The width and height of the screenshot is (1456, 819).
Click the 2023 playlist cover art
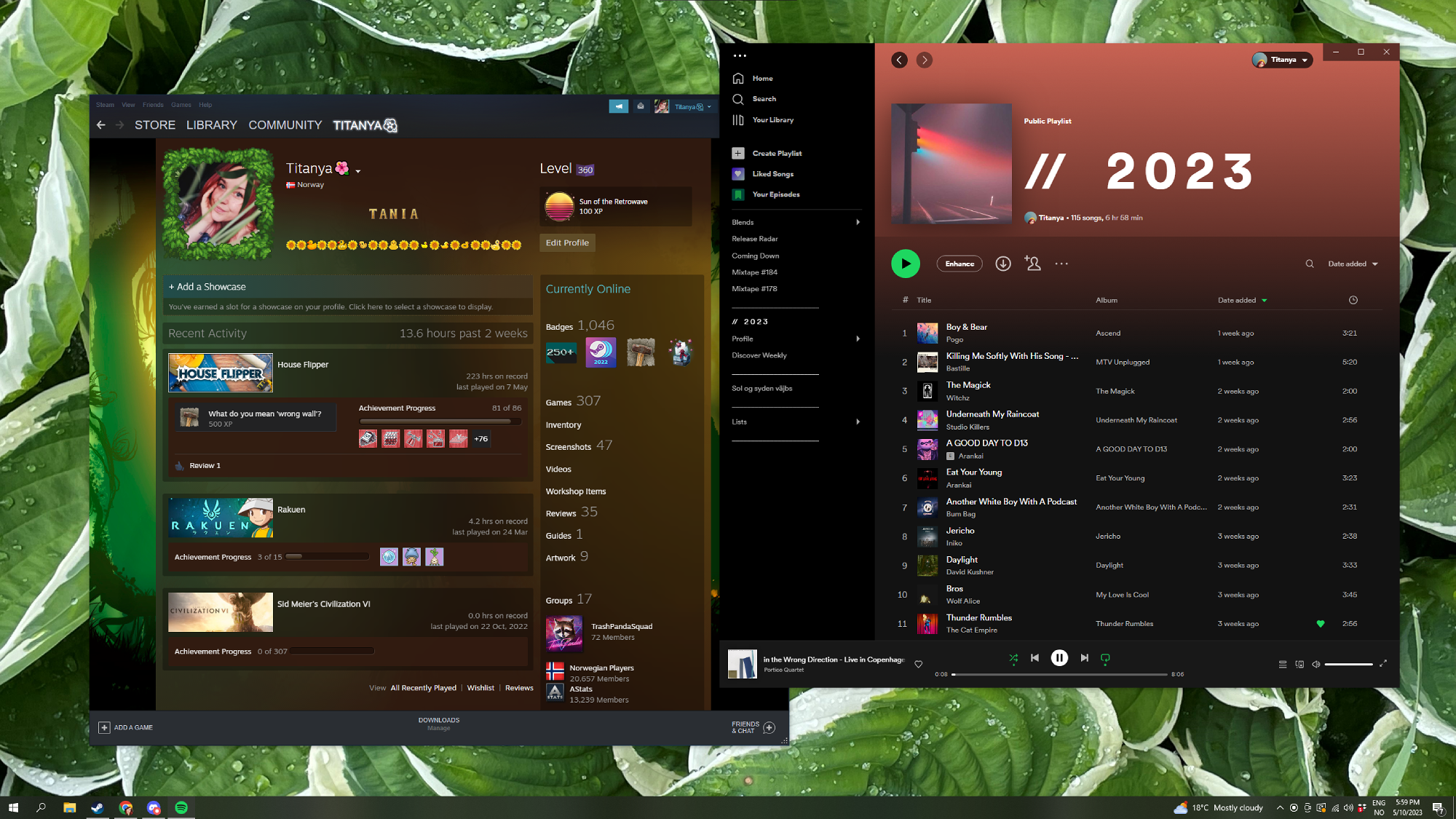tap(951, 165)
